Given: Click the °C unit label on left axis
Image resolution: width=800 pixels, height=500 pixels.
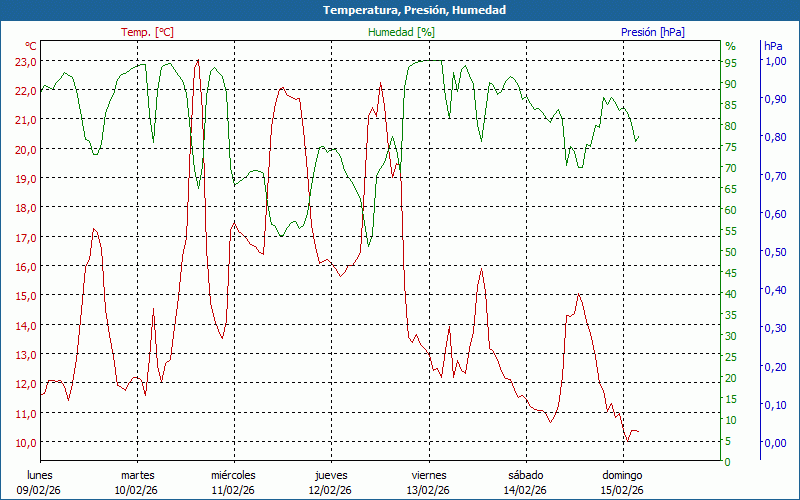Looking at the screenshot, I should point(30,46).
